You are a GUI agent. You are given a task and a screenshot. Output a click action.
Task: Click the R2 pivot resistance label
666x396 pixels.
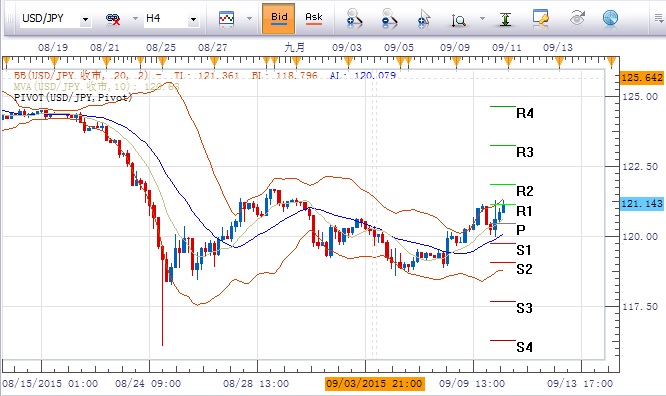coord(525,191)
